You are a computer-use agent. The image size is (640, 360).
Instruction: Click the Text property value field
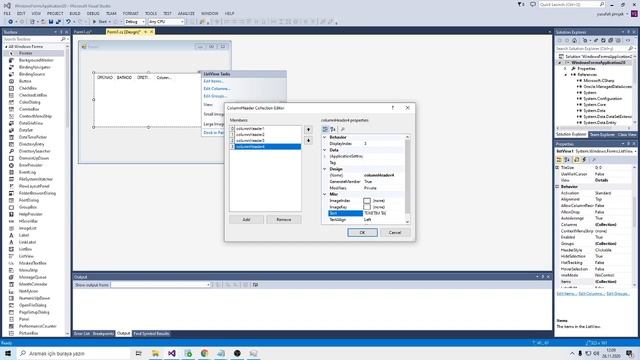[384, 213]
